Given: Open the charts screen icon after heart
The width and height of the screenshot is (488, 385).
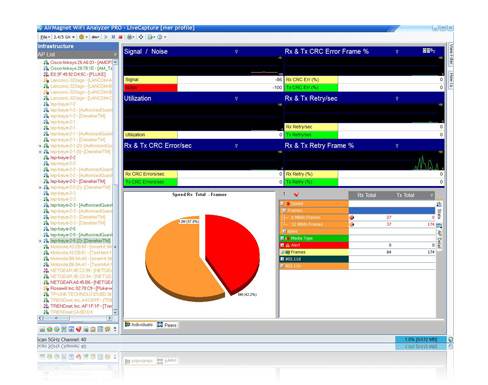Looking at the screenshot, I should [x=86, y=329].
